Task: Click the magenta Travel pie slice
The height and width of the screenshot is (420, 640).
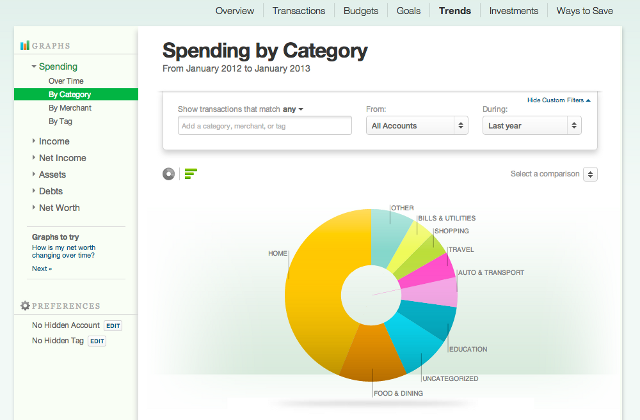Action: (x=429, y=271)
